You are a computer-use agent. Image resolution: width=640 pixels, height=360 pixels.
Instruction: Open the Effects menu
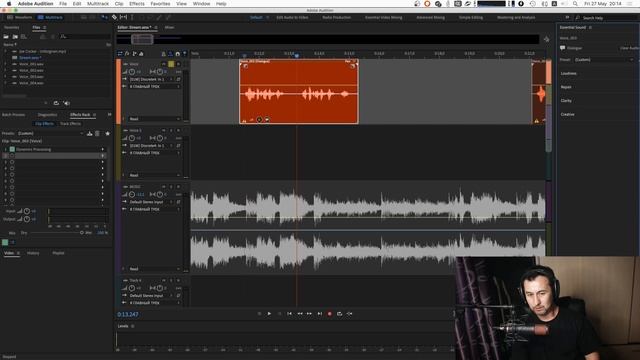[137, 4]
